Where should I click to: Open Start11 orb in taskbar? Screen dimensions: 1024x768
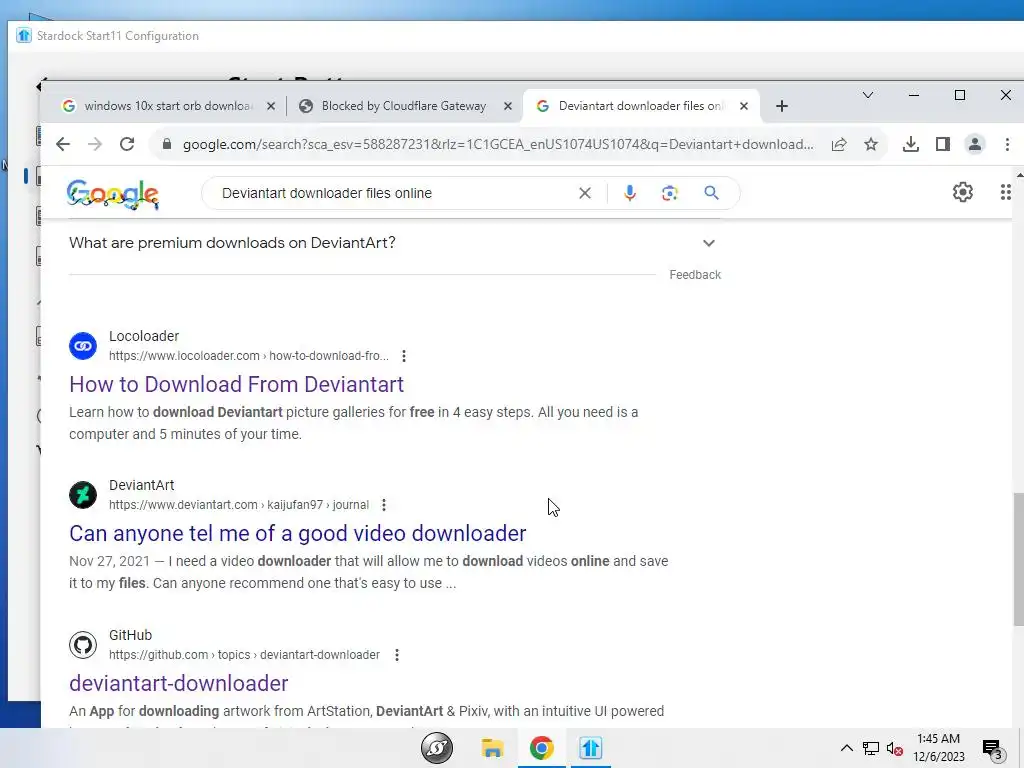tap(437, 748)
